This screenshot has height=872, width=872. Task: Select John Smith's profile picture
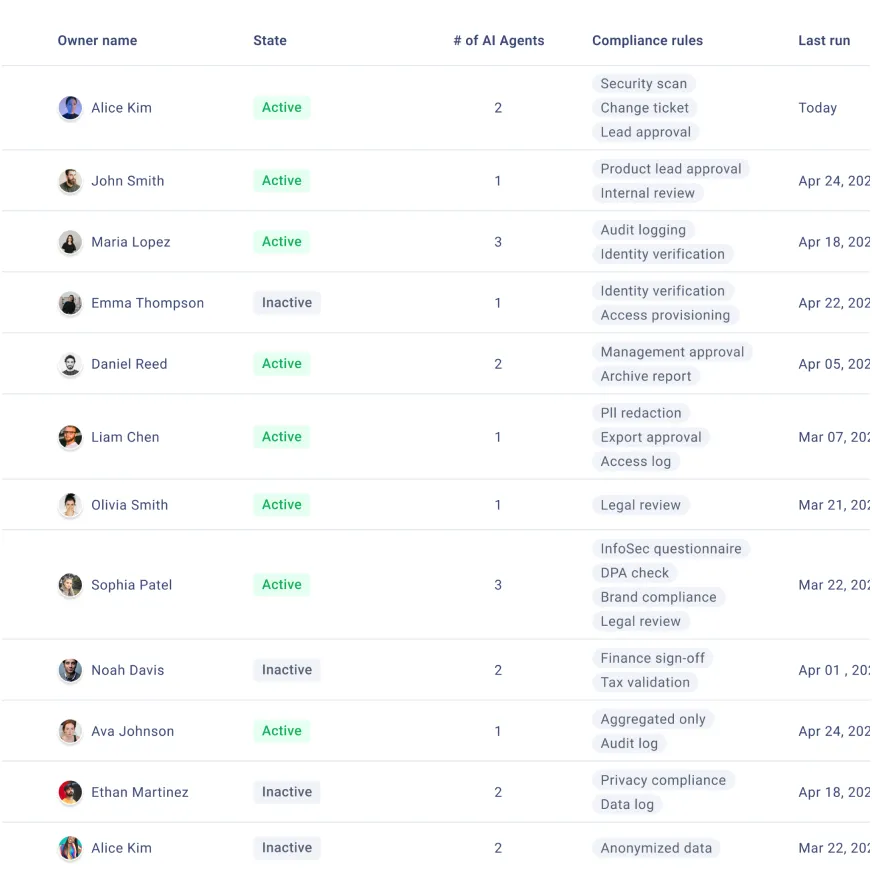click(x=70, y=180)
